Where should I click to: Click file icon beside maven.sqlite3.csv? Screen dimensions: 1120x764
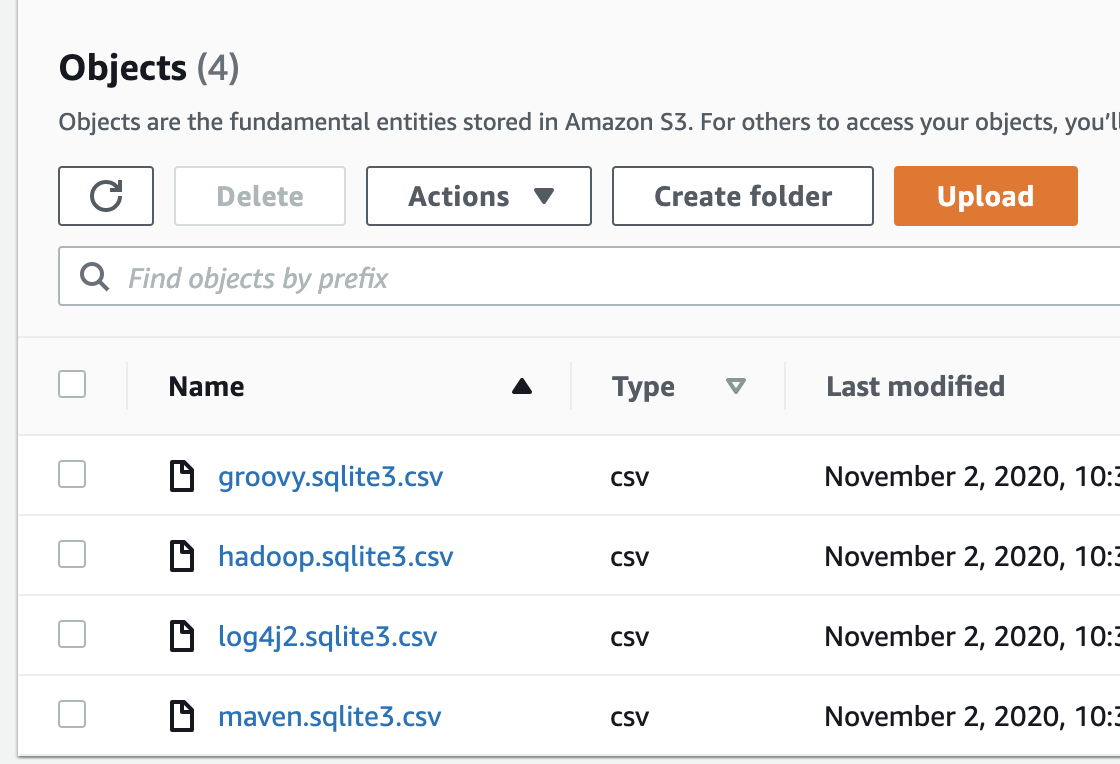[181, 717]
